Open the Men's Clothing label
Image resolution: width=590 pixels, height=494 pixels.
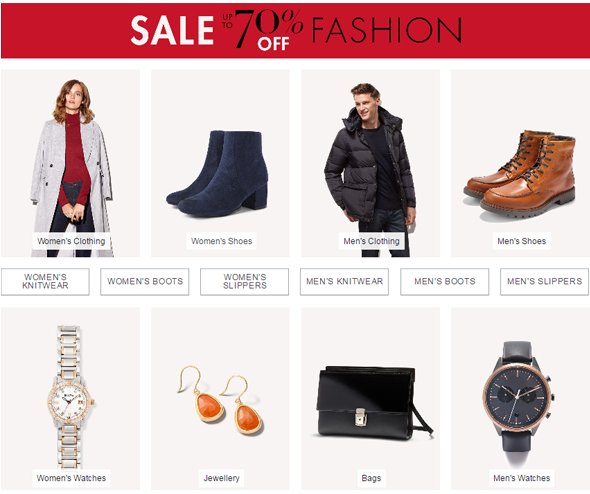tap(371, 241)
